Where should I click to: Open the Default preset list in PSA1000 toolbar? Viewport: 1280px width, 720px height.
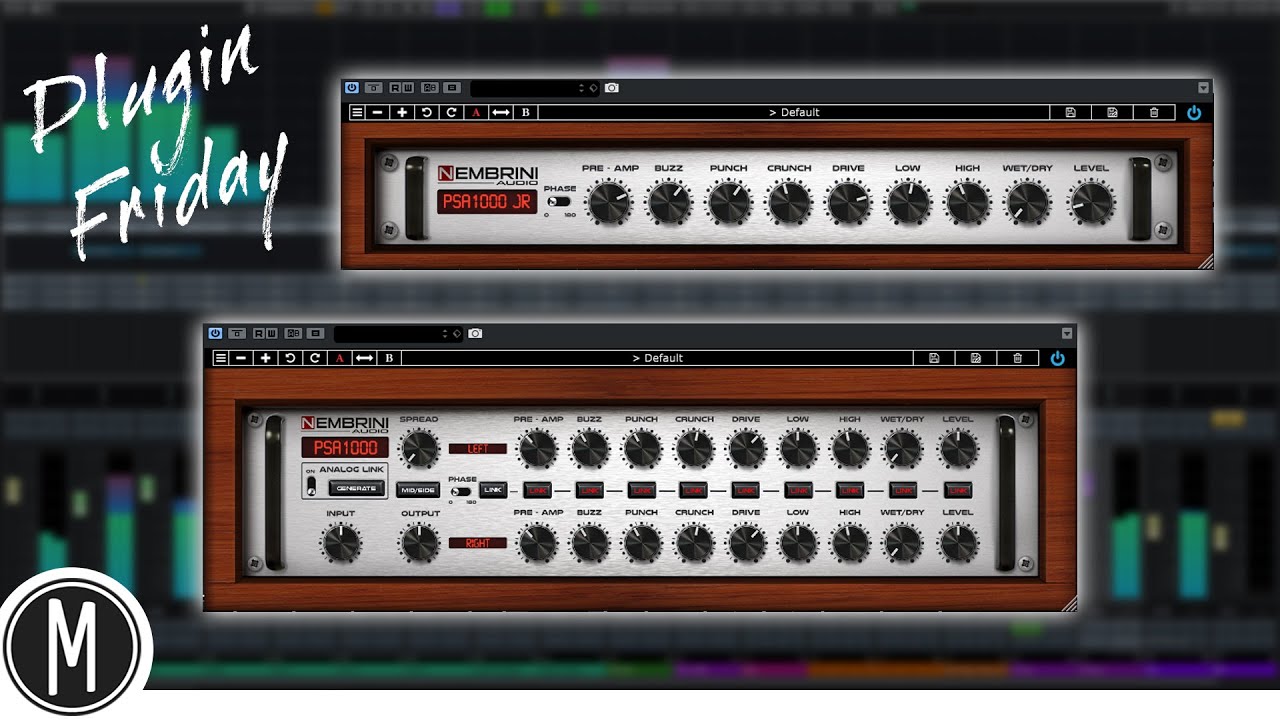pos(658,358)
